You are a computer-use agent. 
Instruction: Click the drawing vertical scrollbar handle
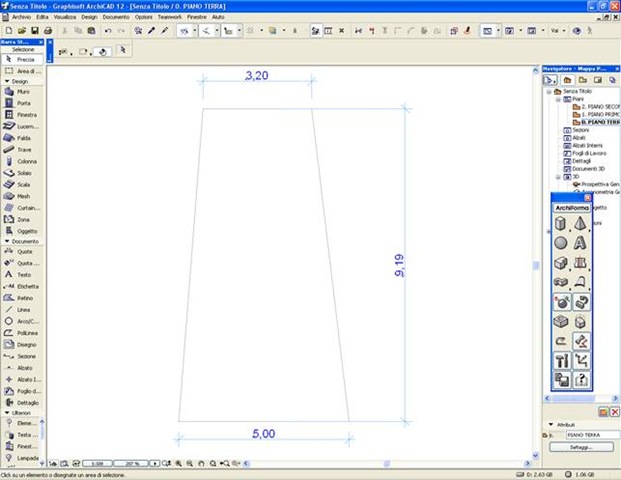click(535, 266)
